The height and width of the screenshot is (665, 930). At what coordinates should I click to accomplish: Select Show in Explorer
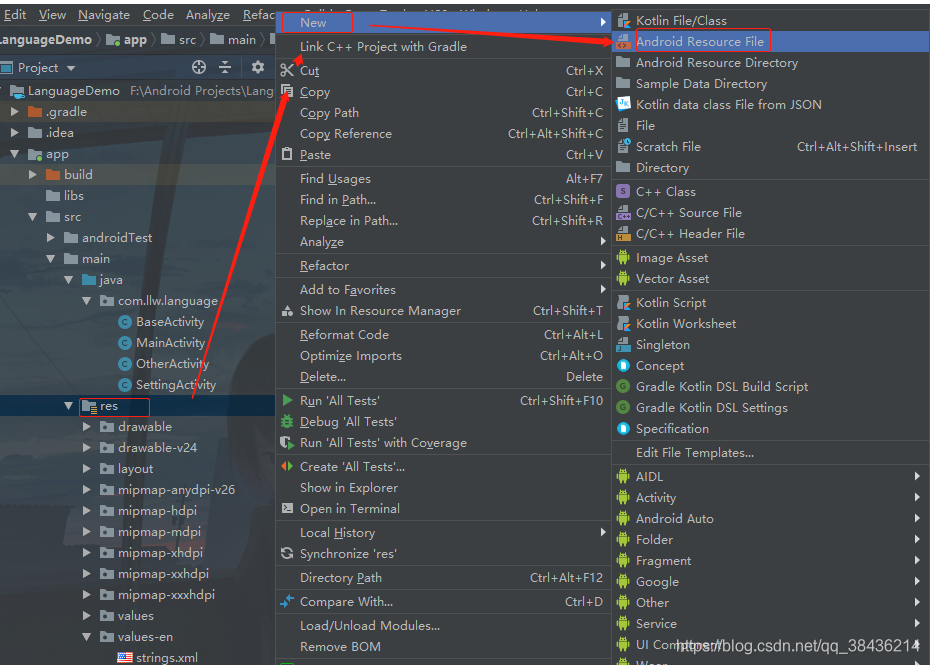pyautogui.click(x=444, y=488)
